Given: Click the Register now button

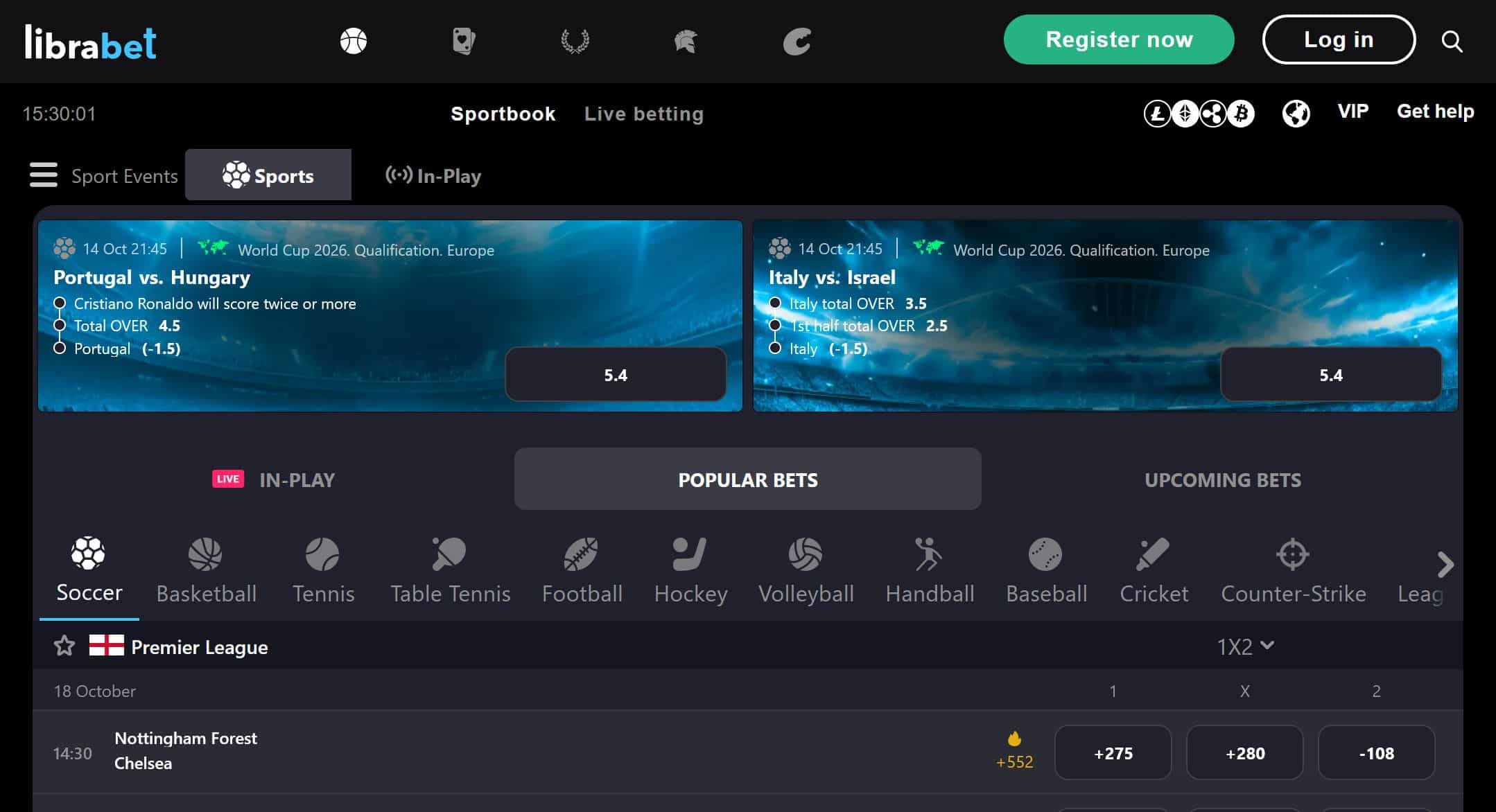Looking at the screenshot, I should [x=1119, y=39].
